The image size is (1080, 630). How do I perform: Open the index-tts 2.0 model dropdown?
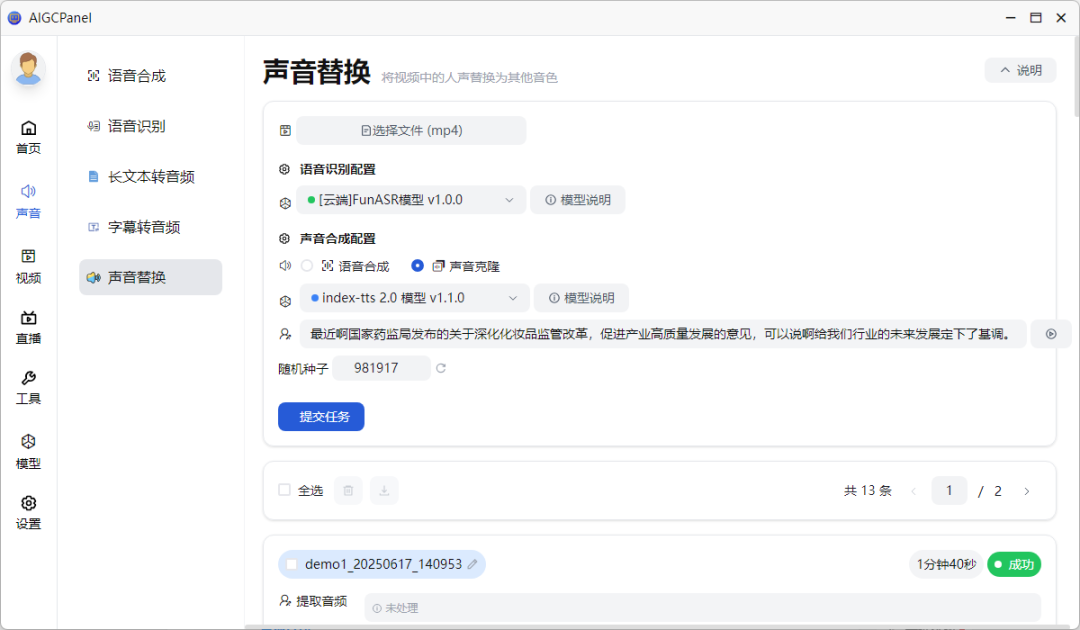pyautogui.click(x=410, y=297)
